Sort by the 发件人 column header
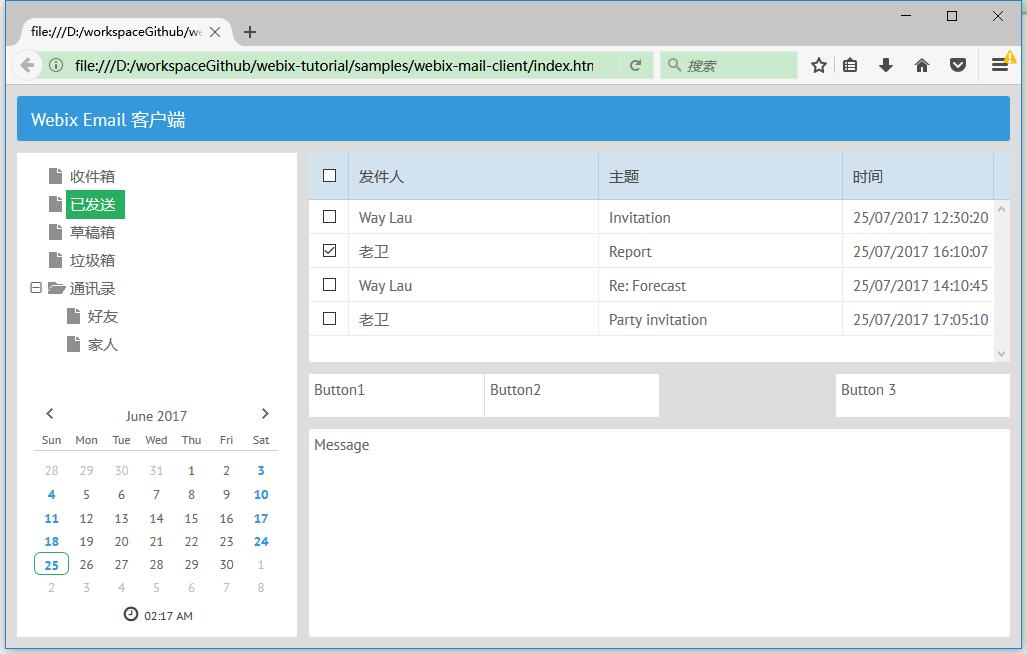The image size is (1027, 654). coord(474,176)
